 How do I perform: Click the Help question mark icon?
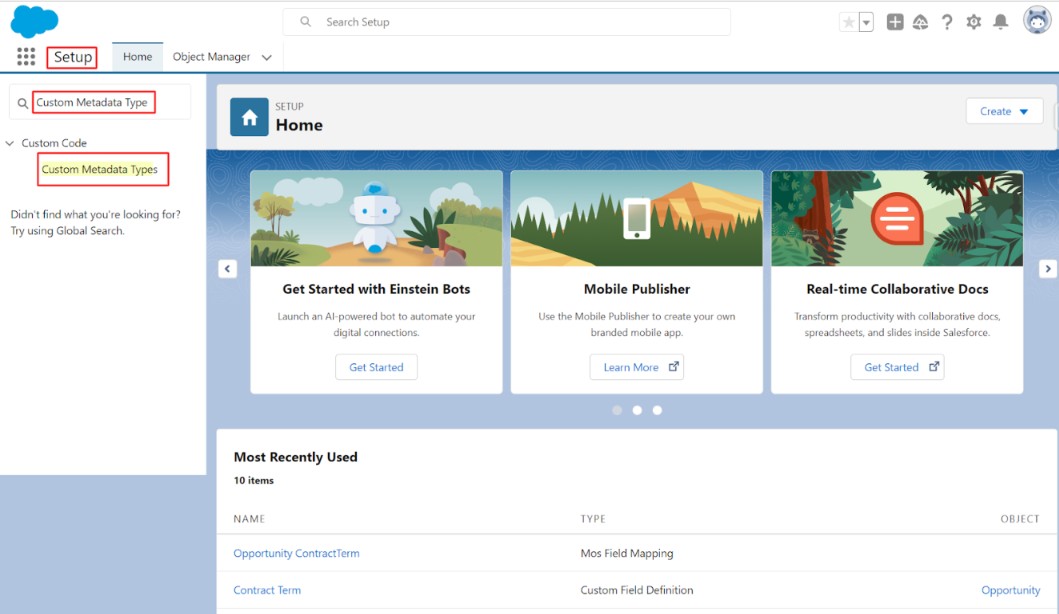(x=947, y=20)
